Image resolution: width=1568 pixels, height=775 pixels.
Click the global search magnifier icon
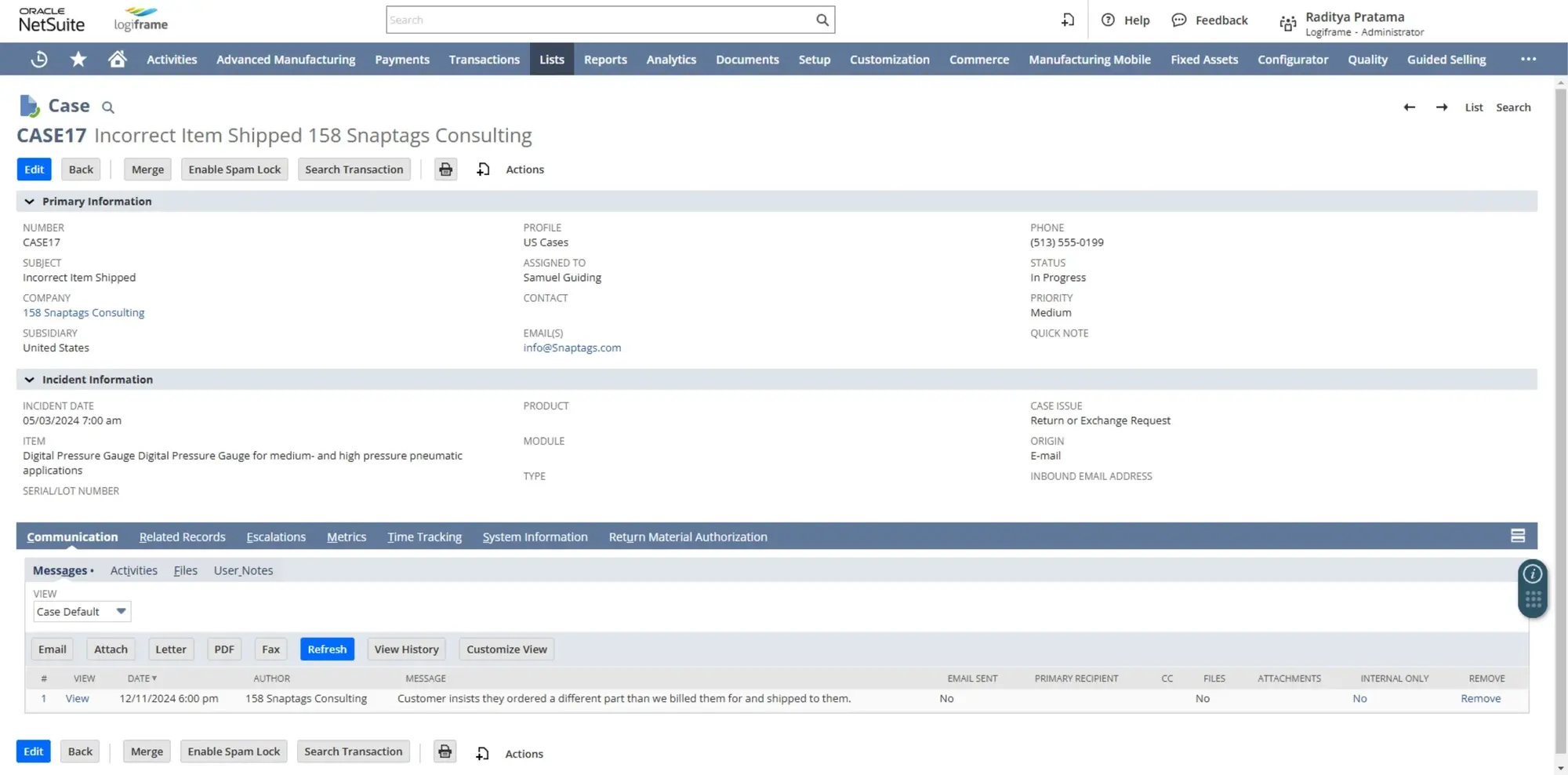pos(822,19)
